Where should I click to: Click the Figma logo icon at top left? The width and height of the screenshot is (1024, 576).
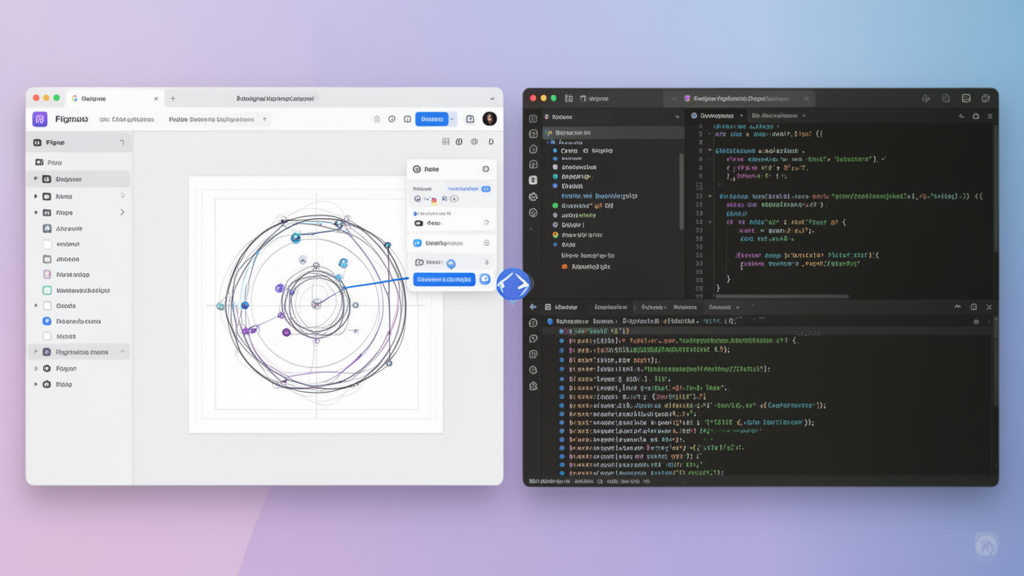point(39,118)
